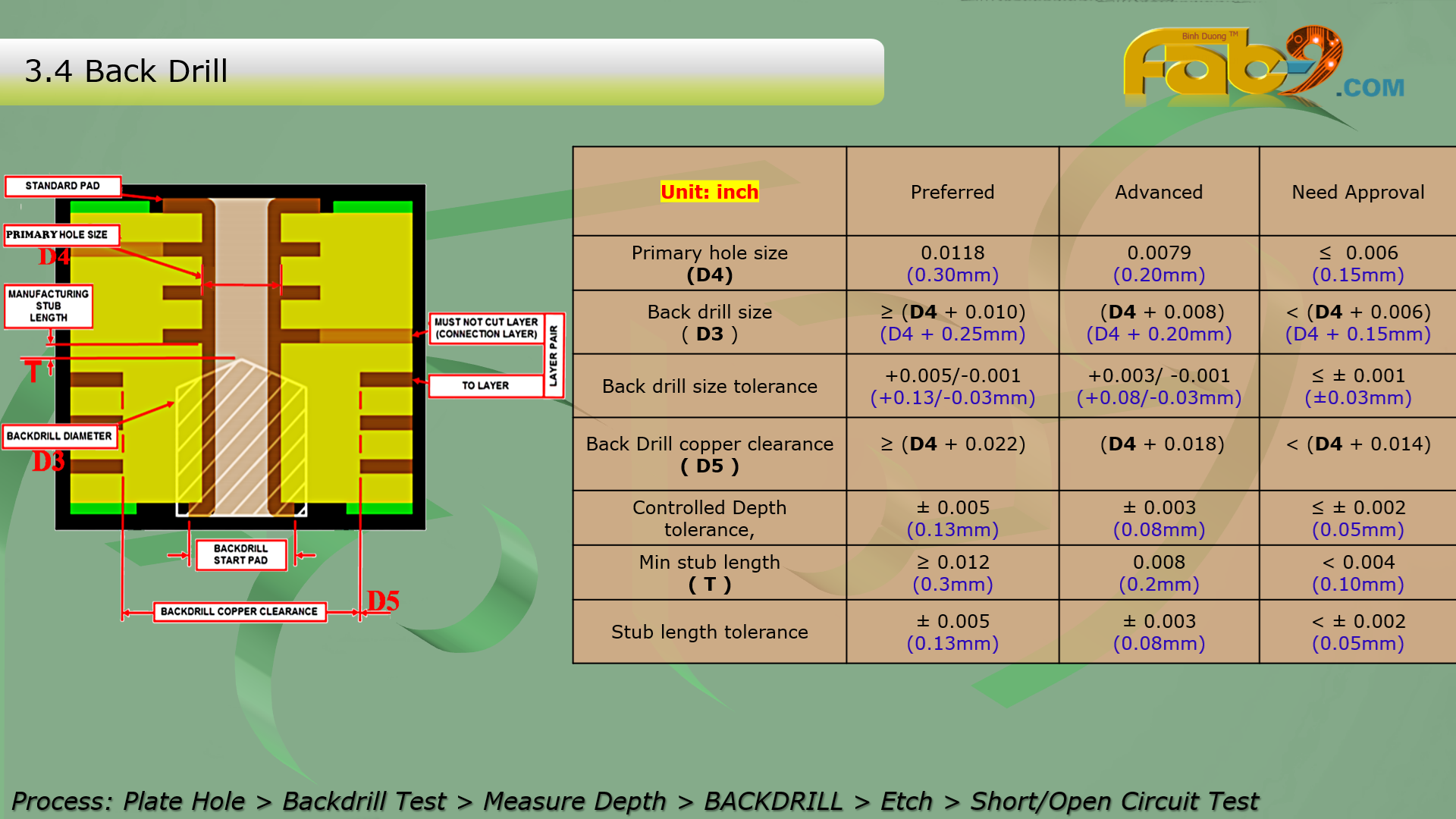
Task: Click the BACKDRILL DIAMETER label
Action: pos(59,436)
